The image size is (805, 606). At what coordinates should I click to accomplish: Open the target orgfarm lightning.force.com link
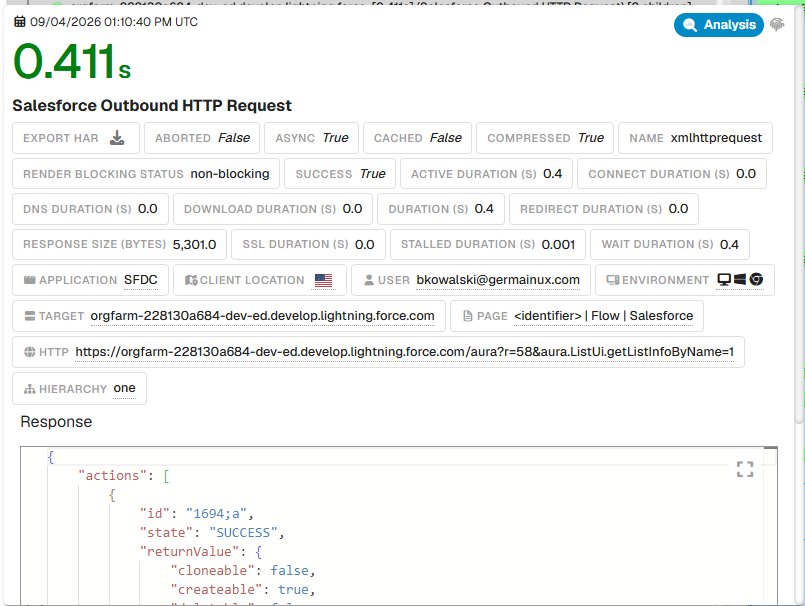pos(262,316)
